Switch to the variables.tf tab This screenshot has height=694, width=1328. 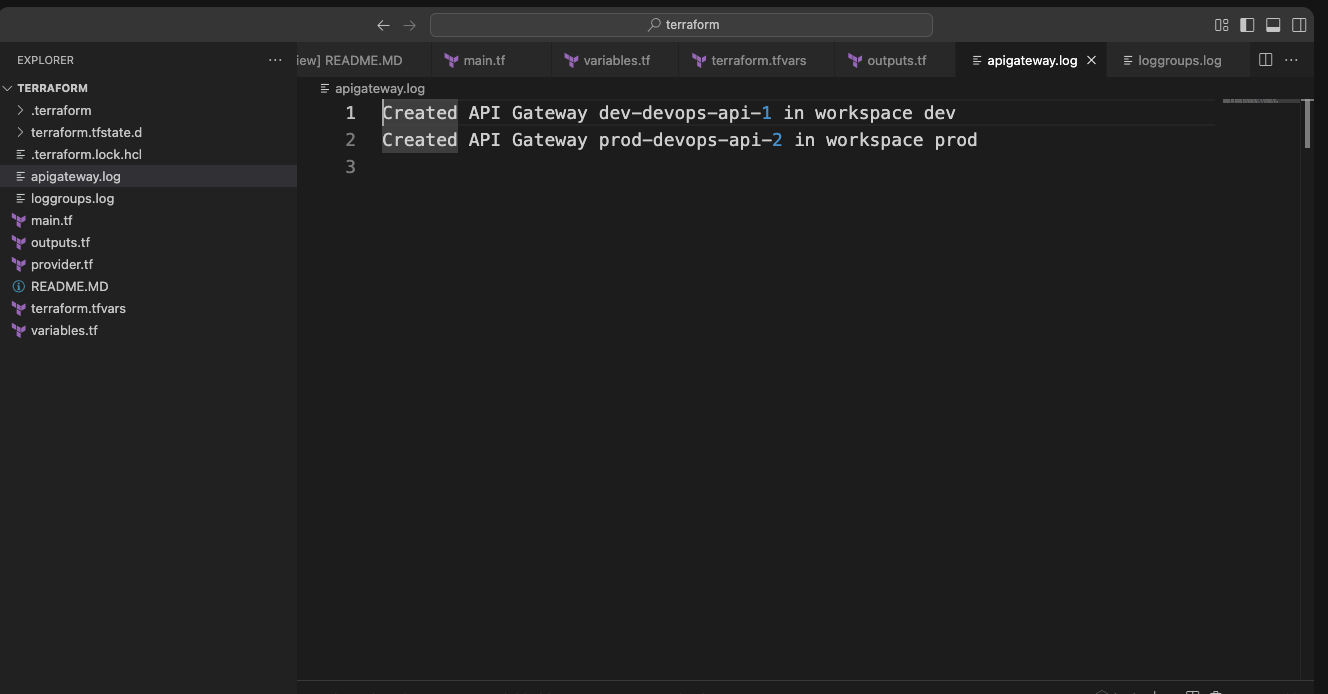pos(616,60)
